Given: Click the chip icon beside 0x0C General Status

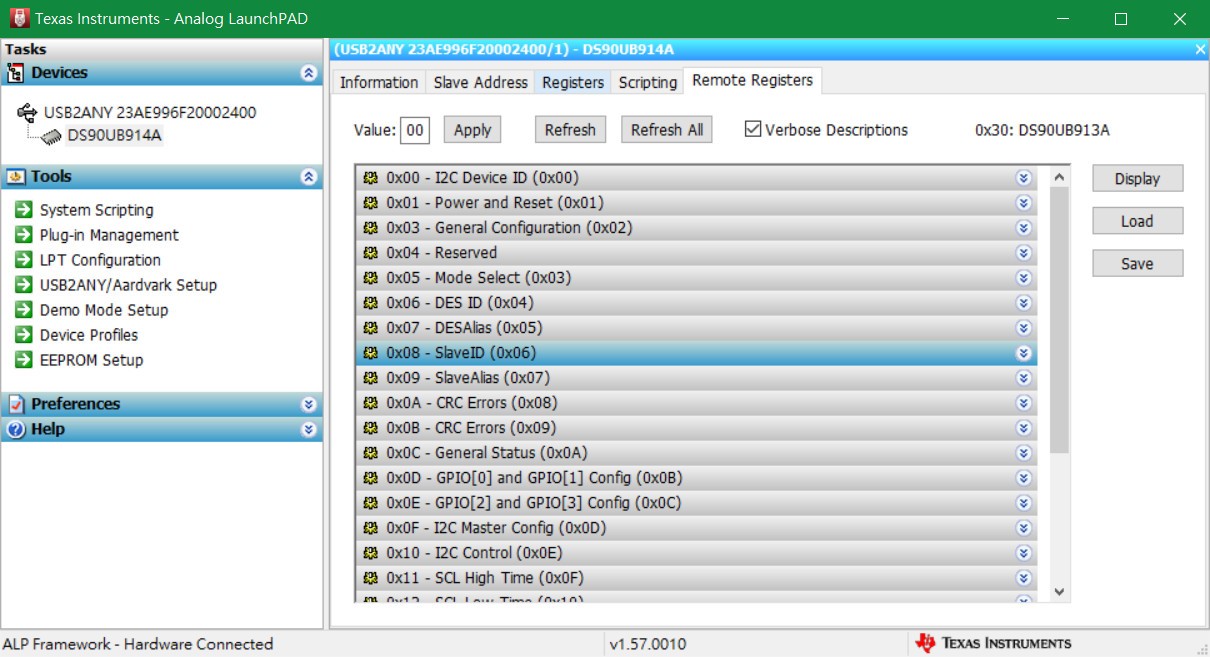Looking at the screenshot, I should (x=370, y=453).
